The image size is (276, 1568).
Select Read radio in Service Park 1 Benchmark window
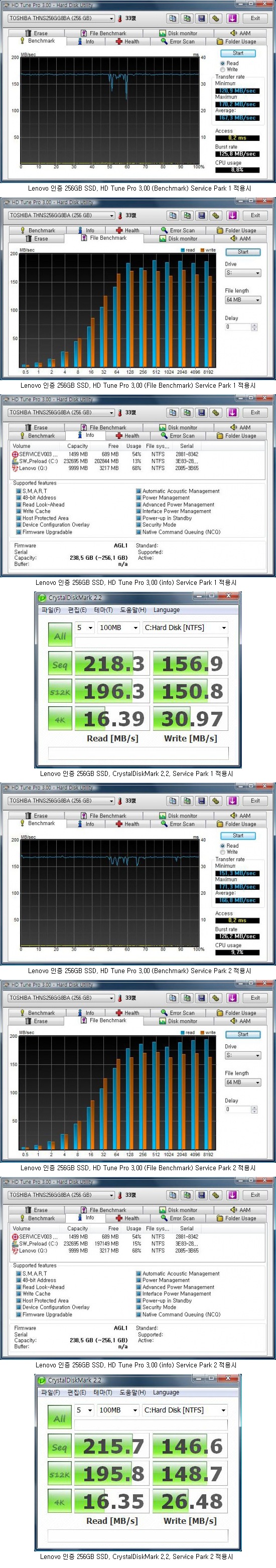click(x=222, y=63)
